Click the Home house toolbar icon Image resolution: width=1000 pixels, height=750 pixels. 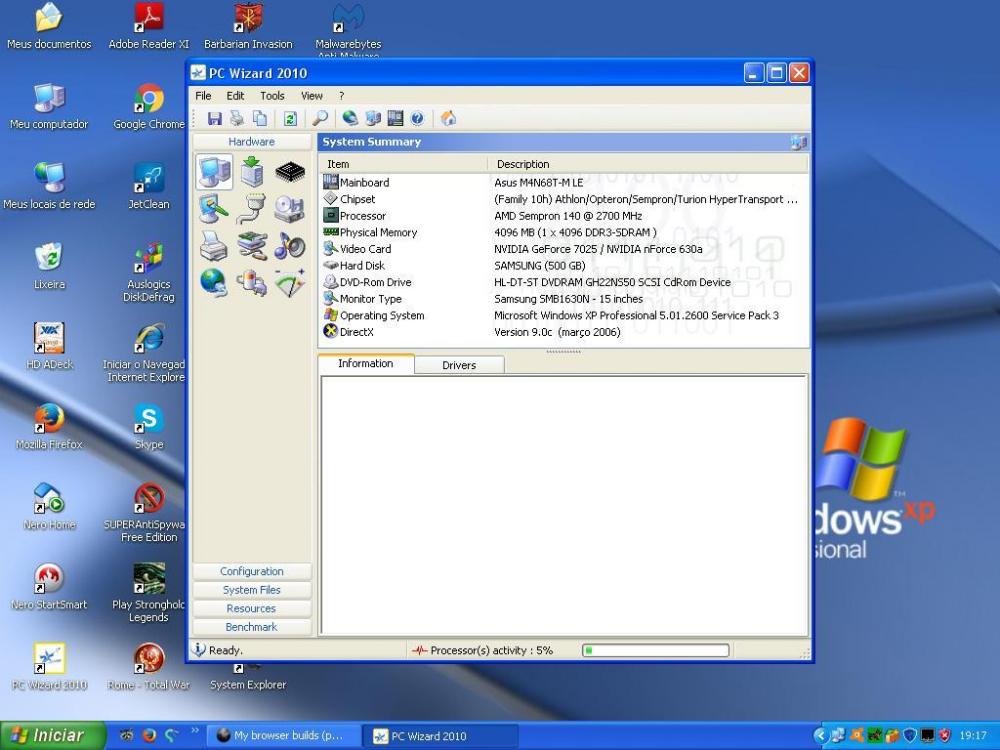click(x=448, y=118)
